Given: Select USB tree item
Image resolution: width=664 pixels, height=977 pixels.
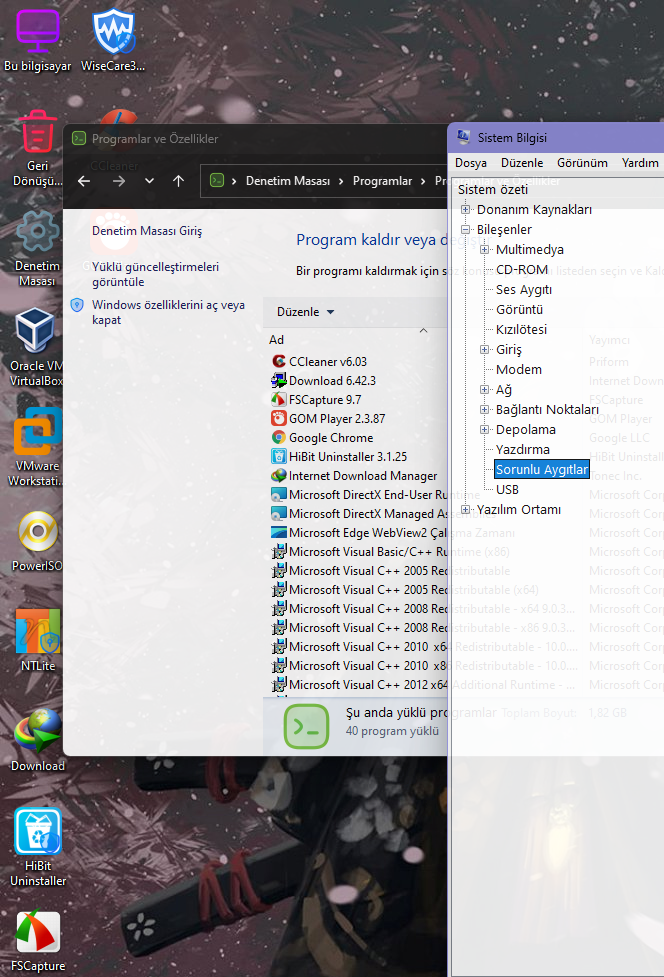Looking at the screenshot, I should 507,490.
